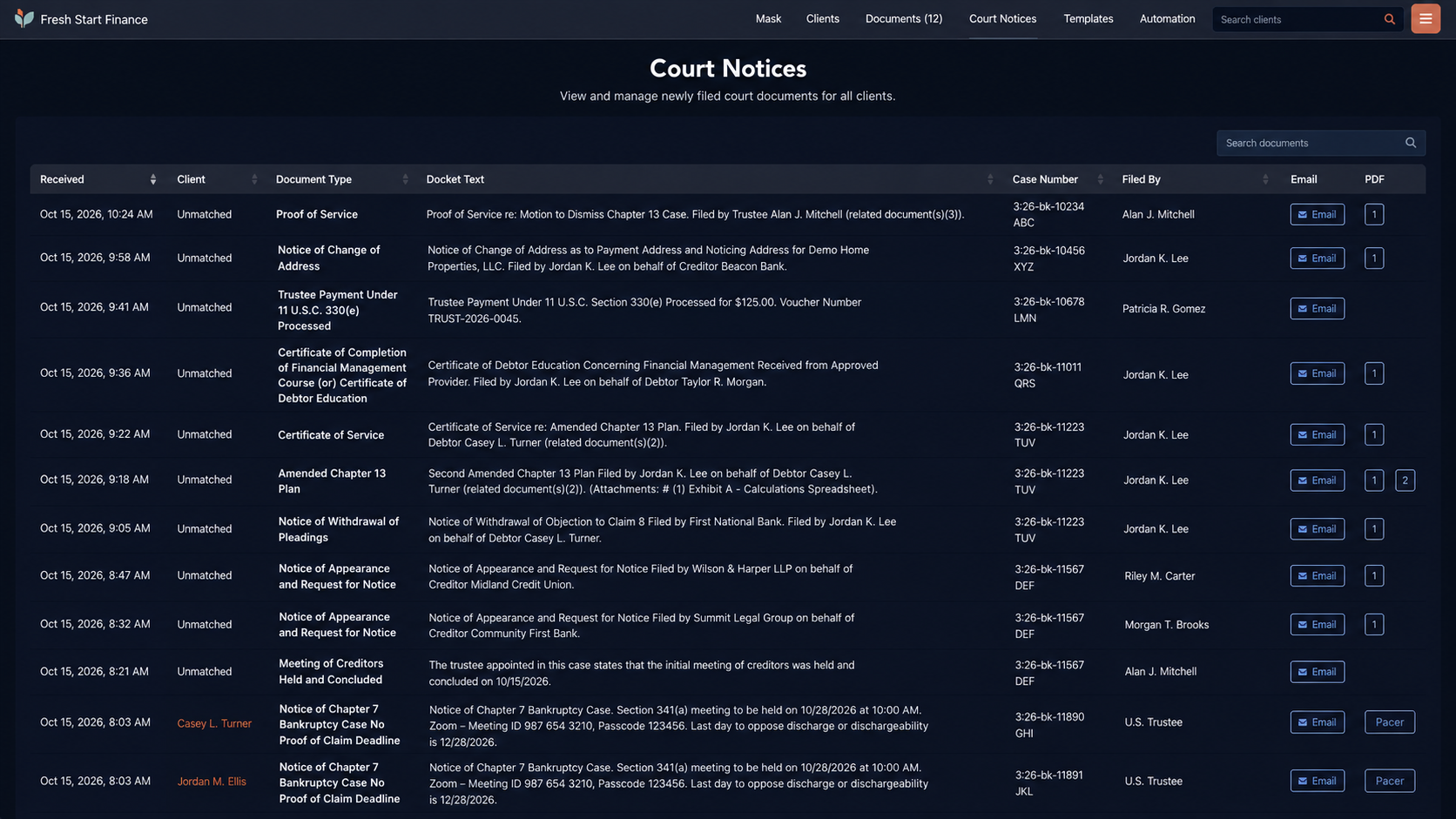The image size is (1456, 819).
Task: Open PDF 1 for Certificate of Completion row
Action: click(1374, 373)
